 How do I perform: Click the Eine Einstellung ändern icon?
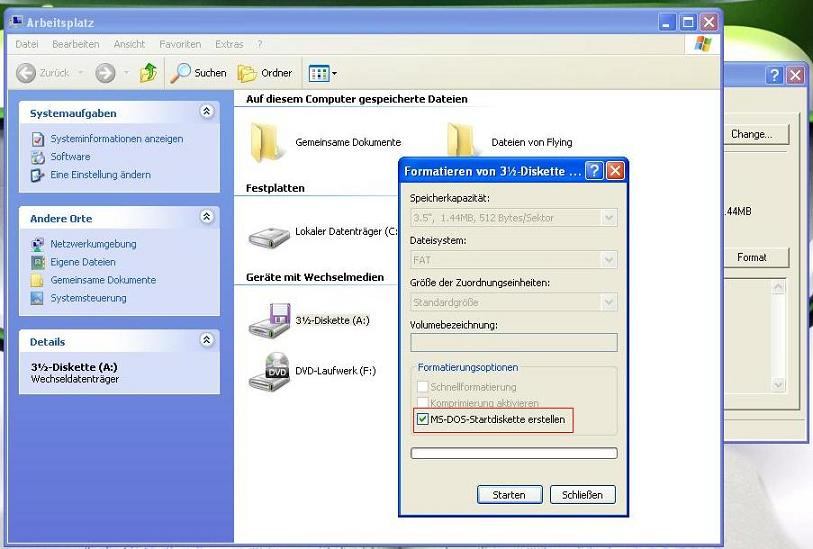pyautogui.click(x=37, y=175)
